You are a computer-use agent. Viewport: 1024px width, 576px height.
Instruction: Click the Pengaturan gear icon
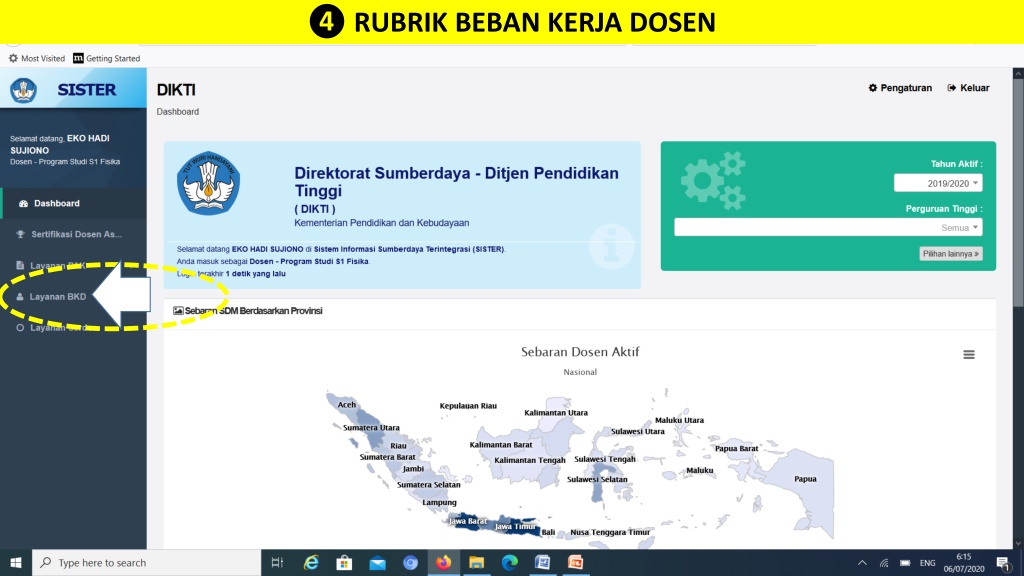[x=872, y=88]
